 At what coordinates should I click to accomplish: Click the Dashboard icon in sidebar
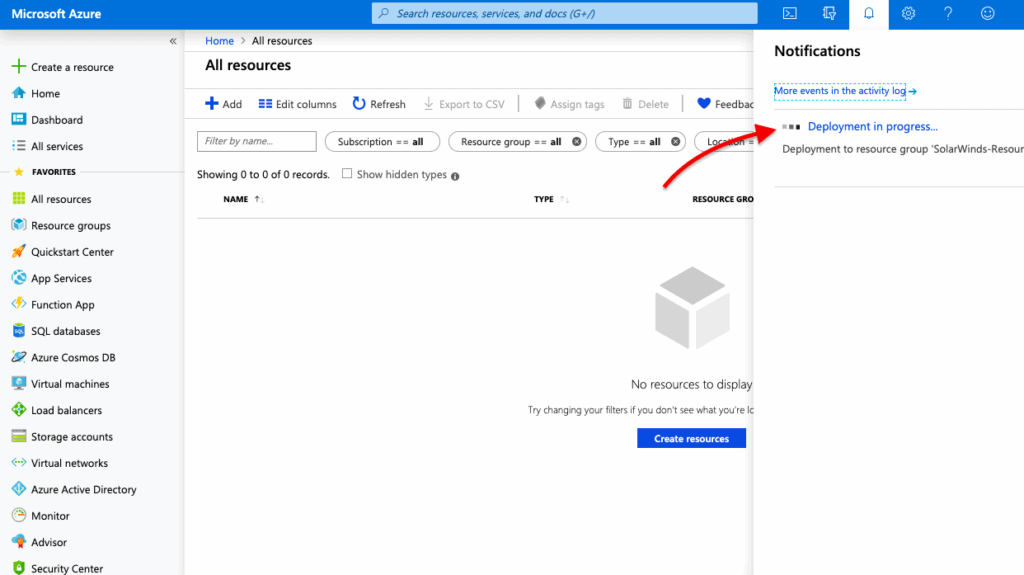(19, 119)
